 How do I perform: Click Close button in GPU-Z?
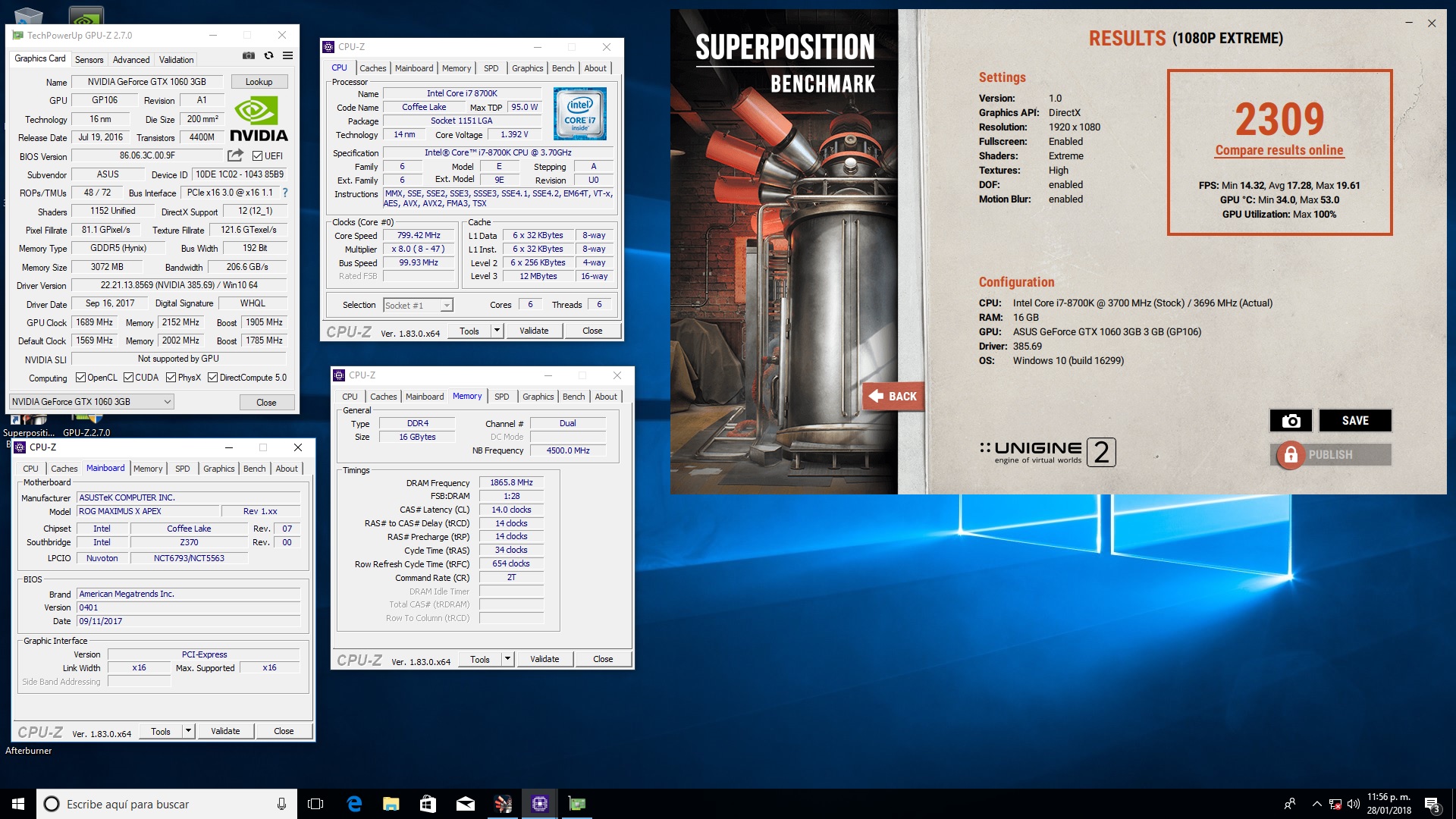tap(266, 402)
